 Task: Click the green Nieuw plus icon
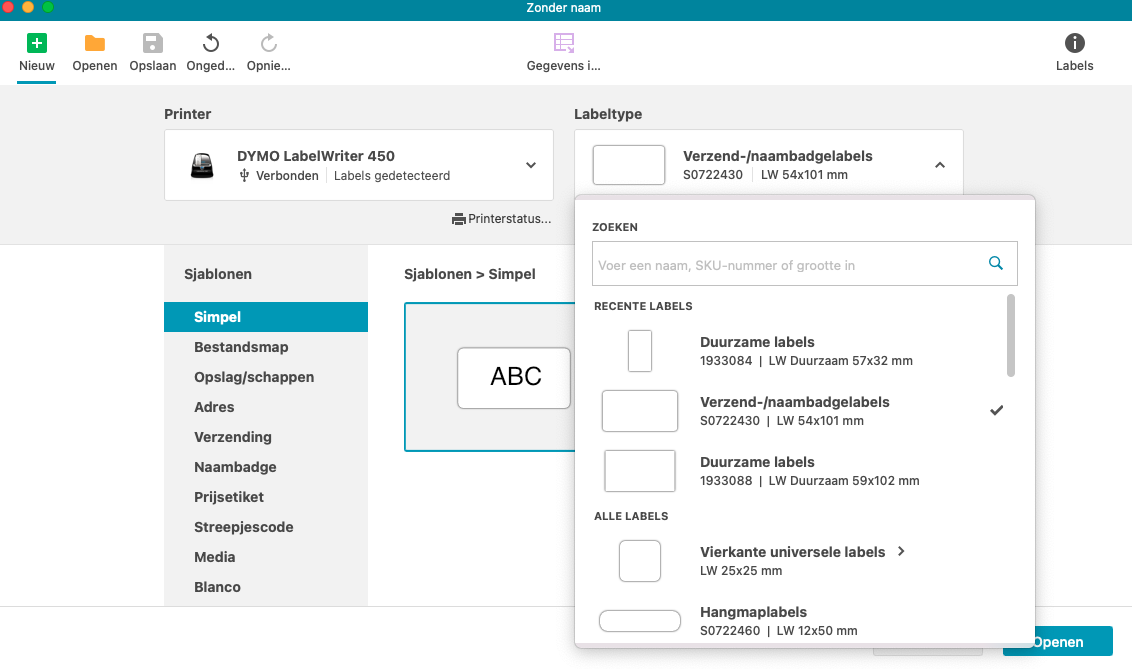click(37, 43)
